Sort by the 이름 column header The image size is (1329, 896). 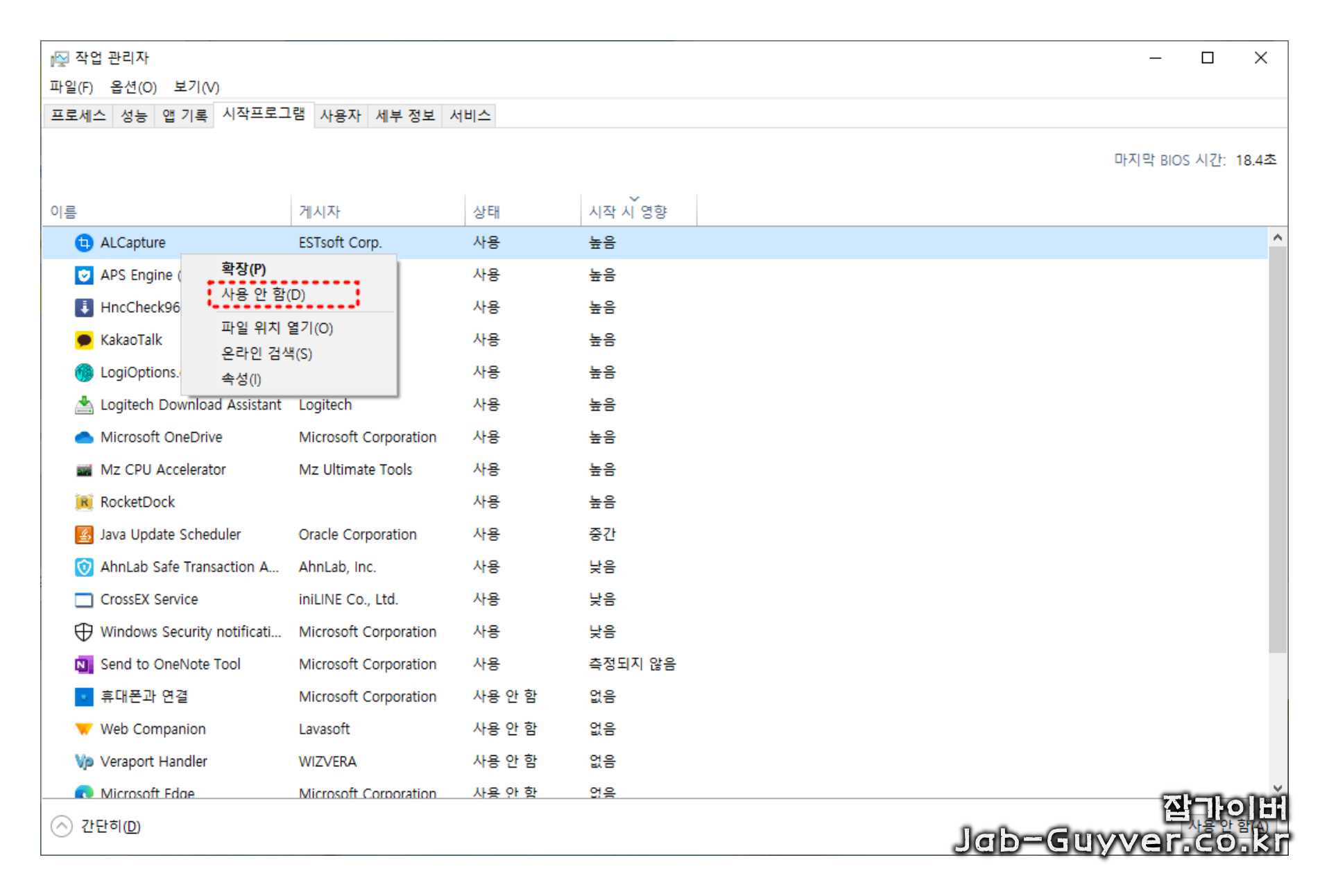[x=166, y=212]
